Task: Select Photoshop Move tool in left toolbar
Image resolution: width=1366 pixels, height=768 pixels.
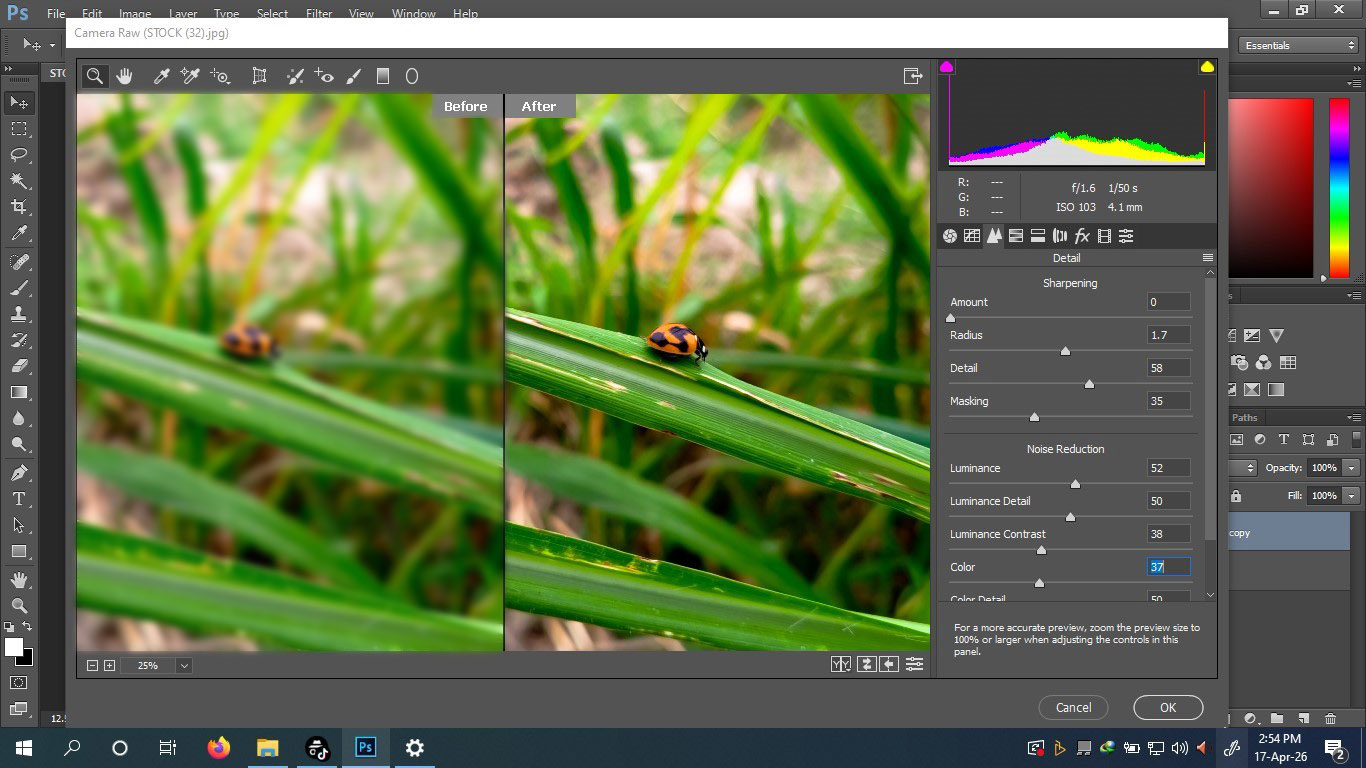Action: point(19,103)
